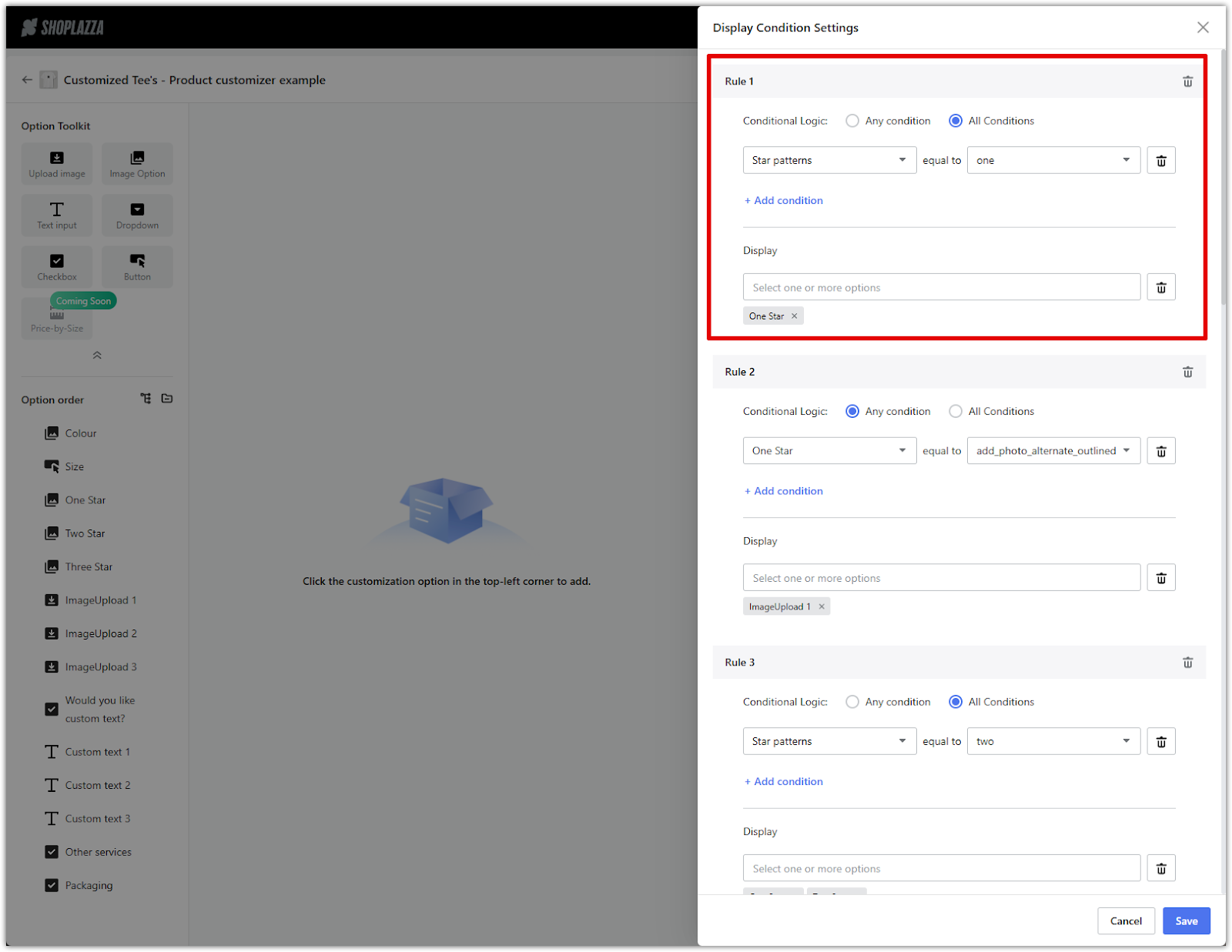Select All Conditions for Rule 2
This screenshot has height=952, width=1232.
pyautogui.click(x=956, y=412)
